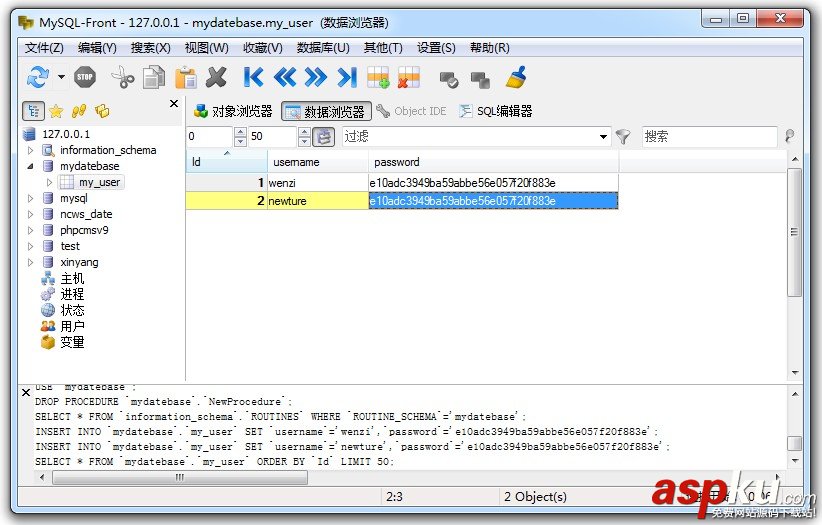Expand the mysql database node
The height and width of the screenshot is (525, 822).
30,198
